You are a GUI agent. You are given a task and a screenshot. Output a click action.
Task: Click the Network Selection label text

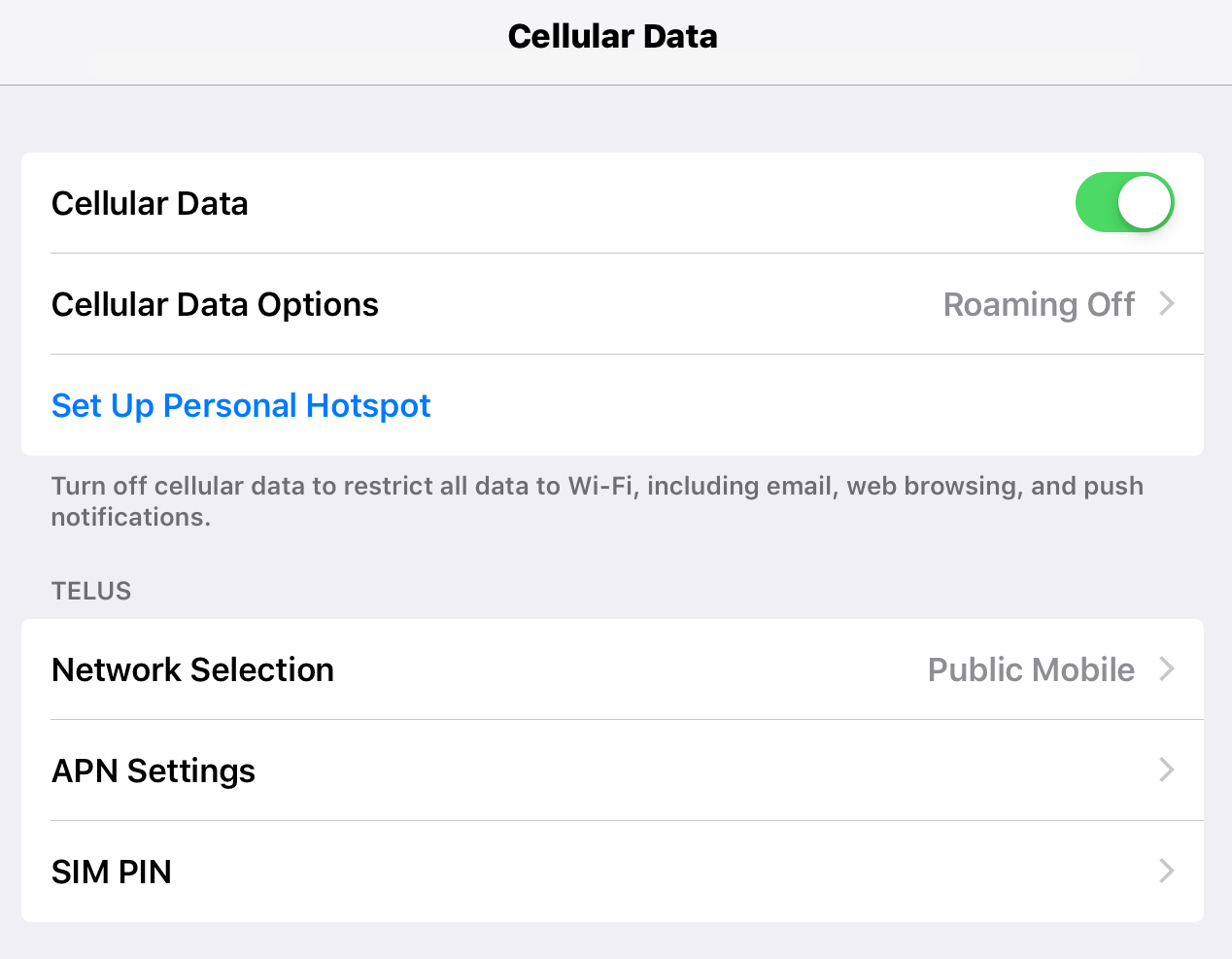192,670
